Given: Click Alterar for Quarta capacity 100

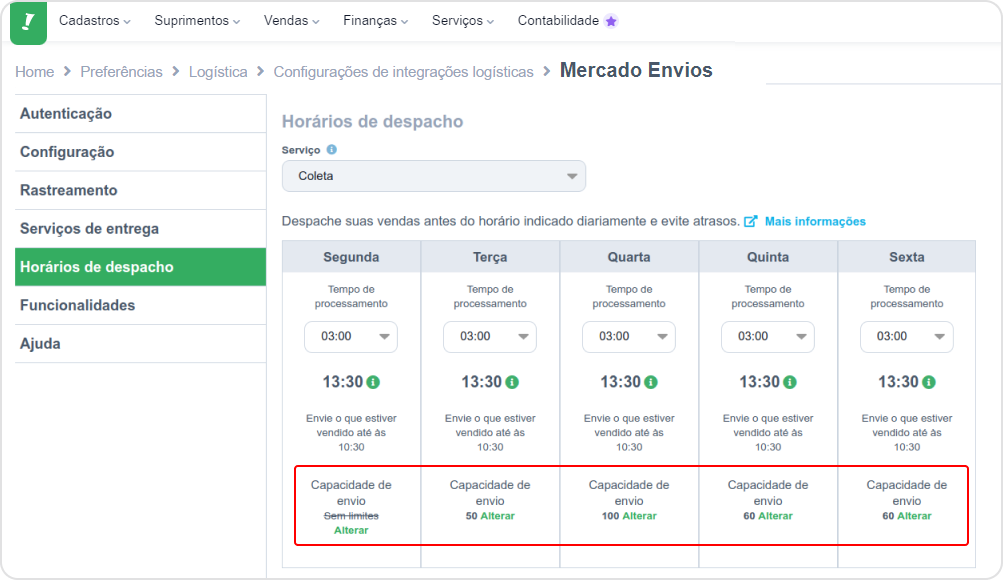Looking at the screenshot, I should 640,516.
